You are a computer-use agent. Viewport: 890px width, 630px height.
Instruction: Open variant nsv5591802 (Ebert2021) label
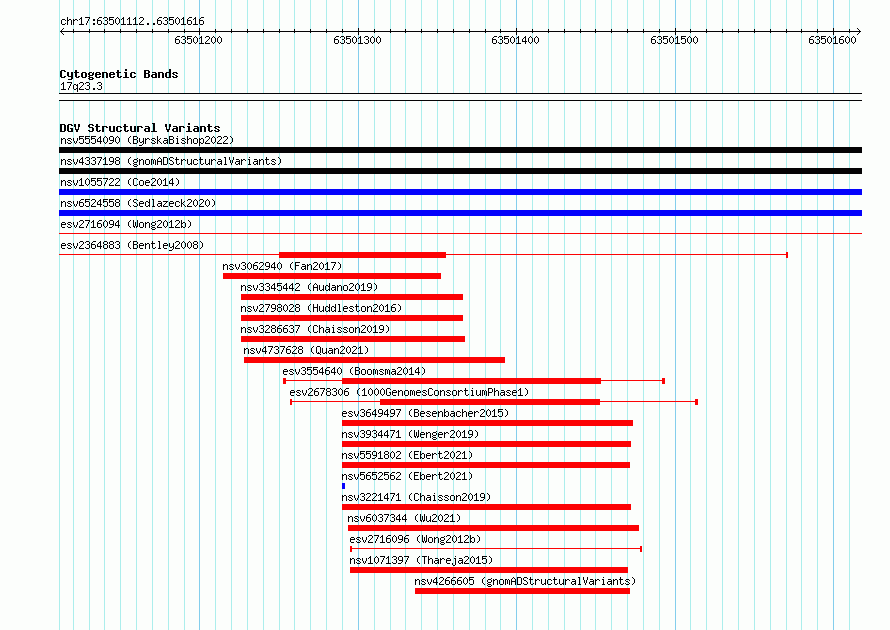click(407, 455)
